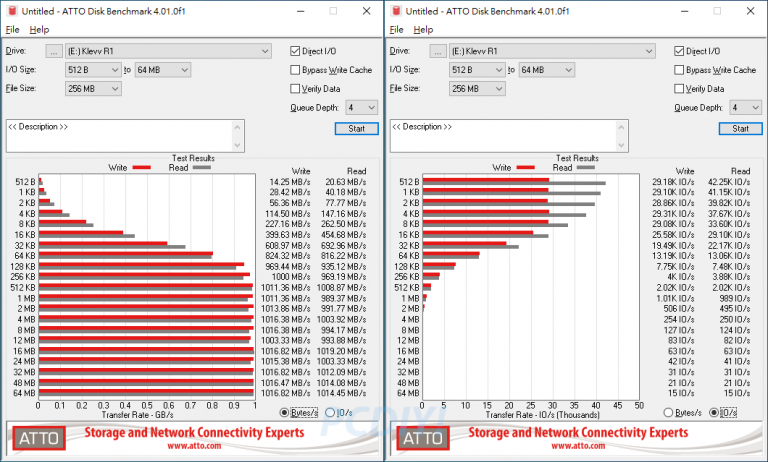This screenshot has width=768, height=462.
Task: Click drive browse '...' button in Bytes/s window
Action: [x=54, y=51]
